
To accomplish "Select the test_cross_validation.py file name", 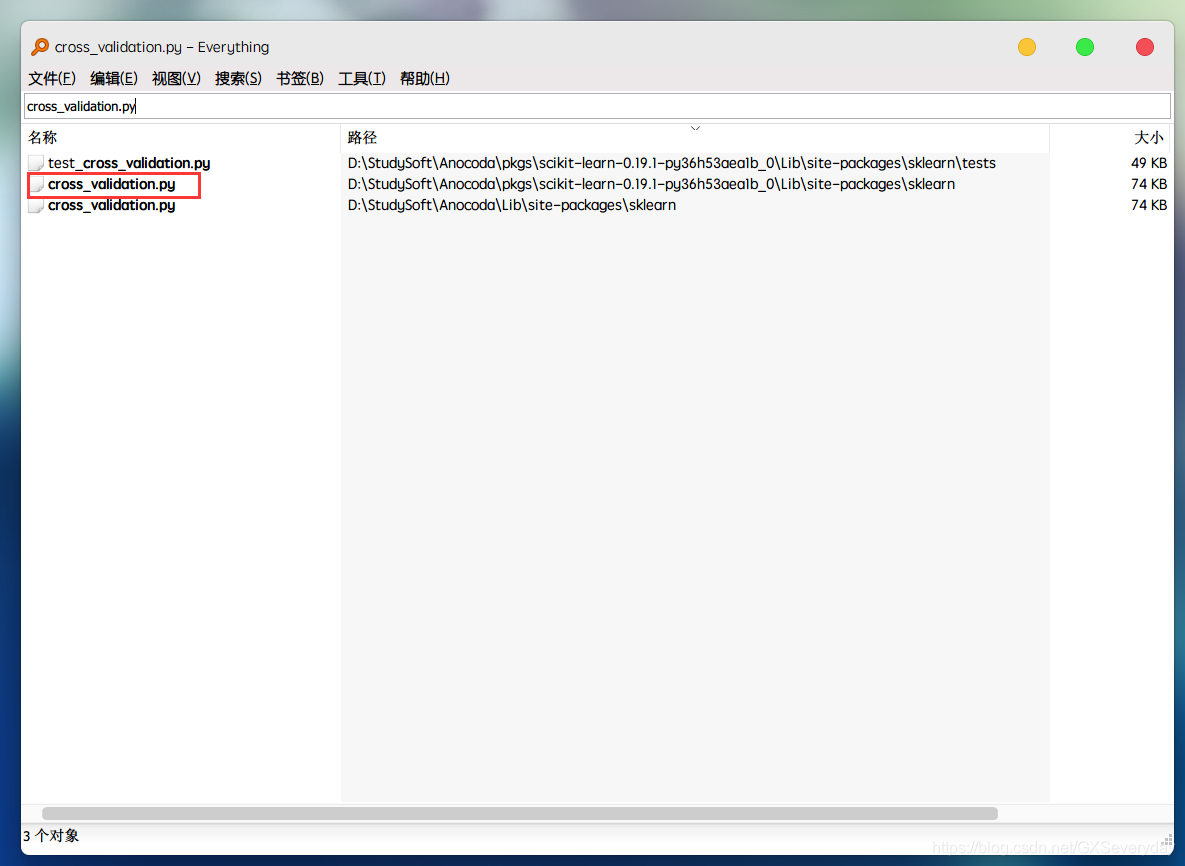I will (x=129, y=163).
